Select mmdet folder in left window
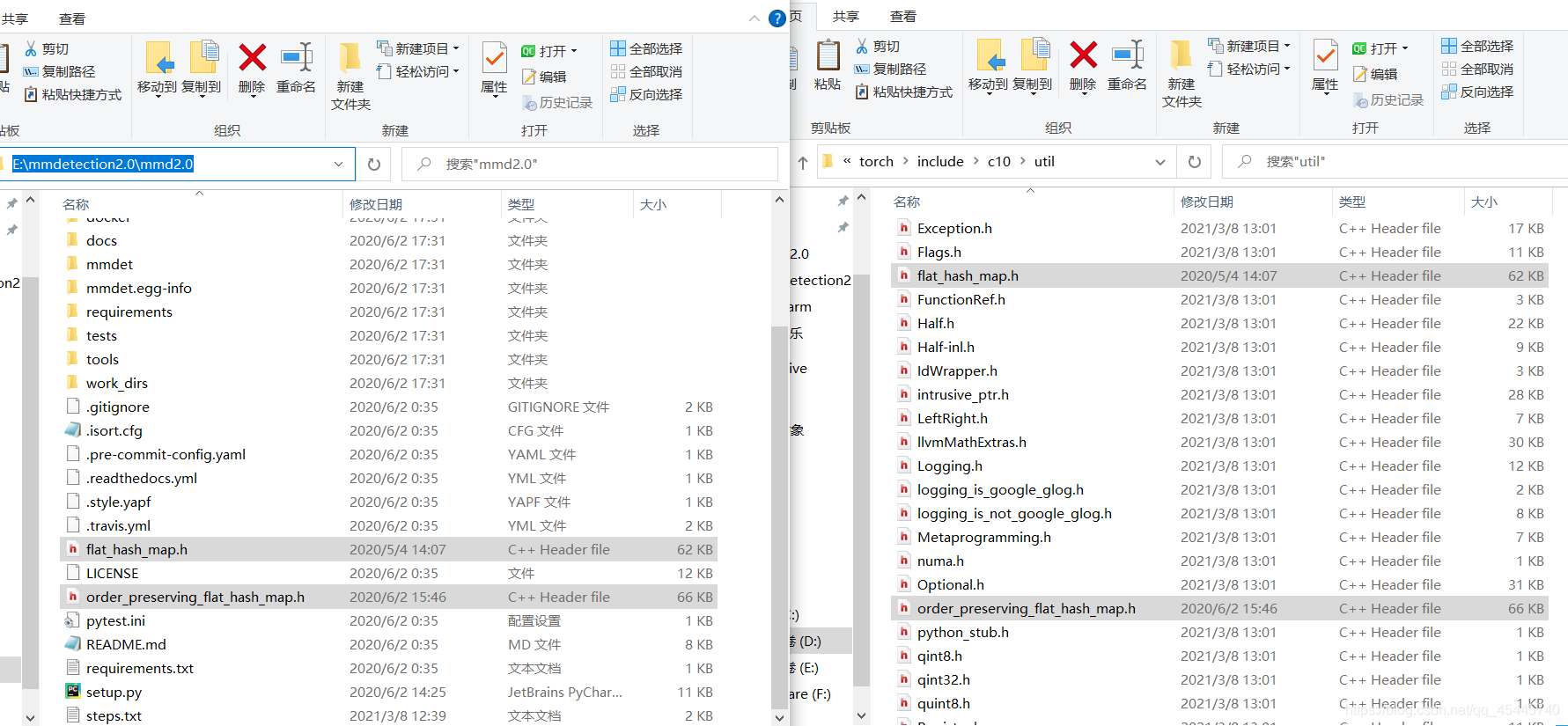This screenshot has height=726, width=1568. pos(388,265)
